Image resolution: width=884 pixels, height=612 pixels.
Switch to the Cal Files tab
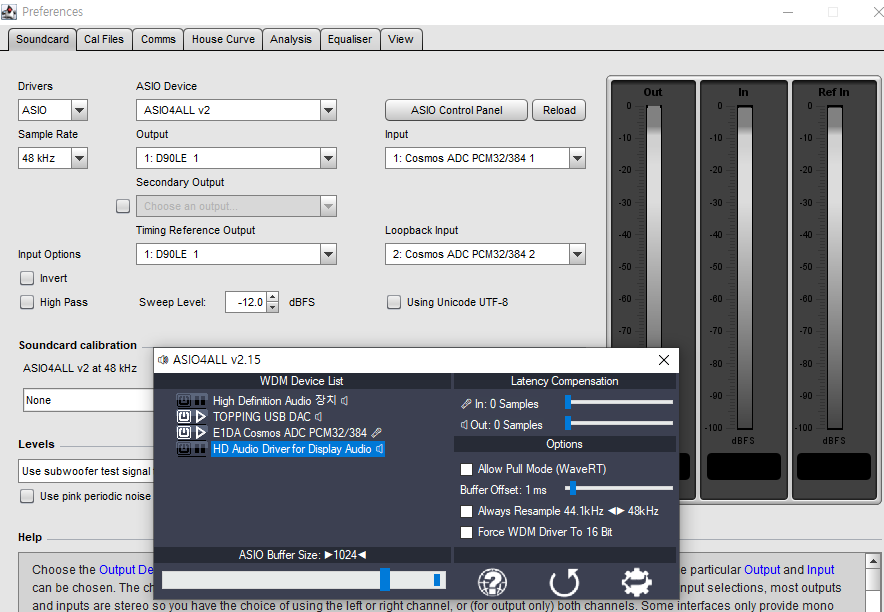click(x=104, y=39)
